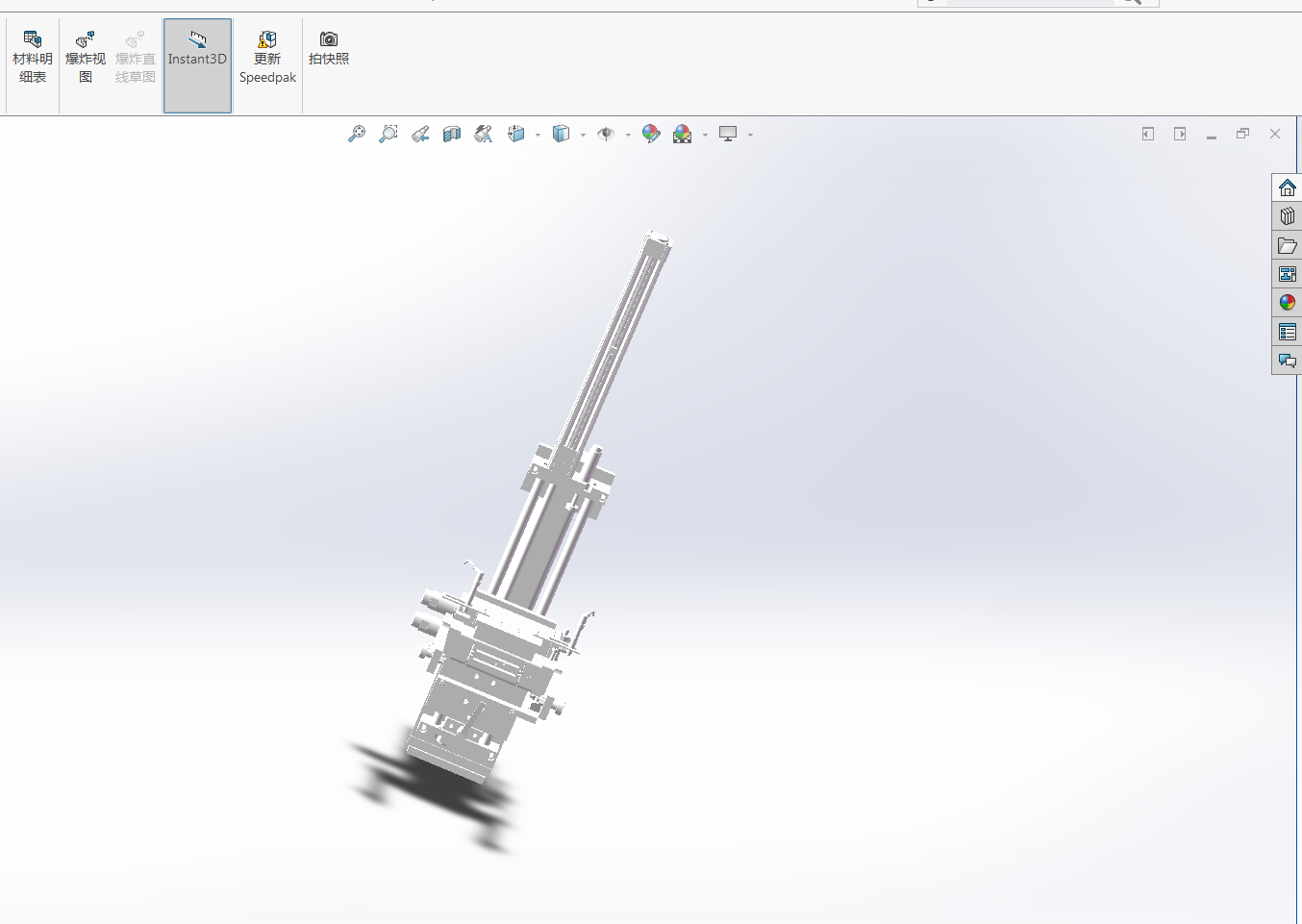Click the Zoom to Fit icon
The width and height of the screenshot is (1302, 924).
tap(357, 135)
